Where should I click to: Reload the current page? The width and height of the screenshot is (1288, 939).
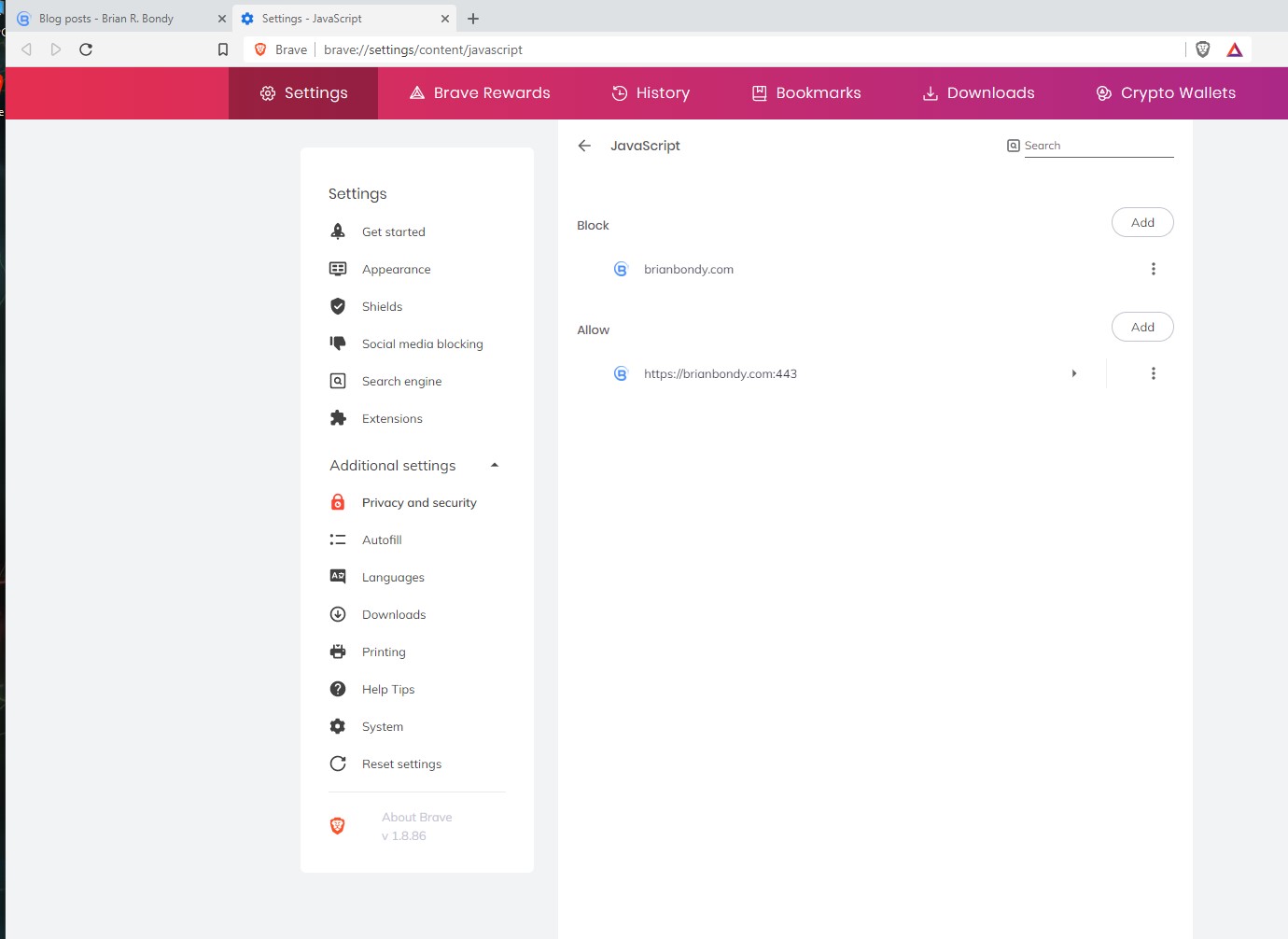click(86, 49)
